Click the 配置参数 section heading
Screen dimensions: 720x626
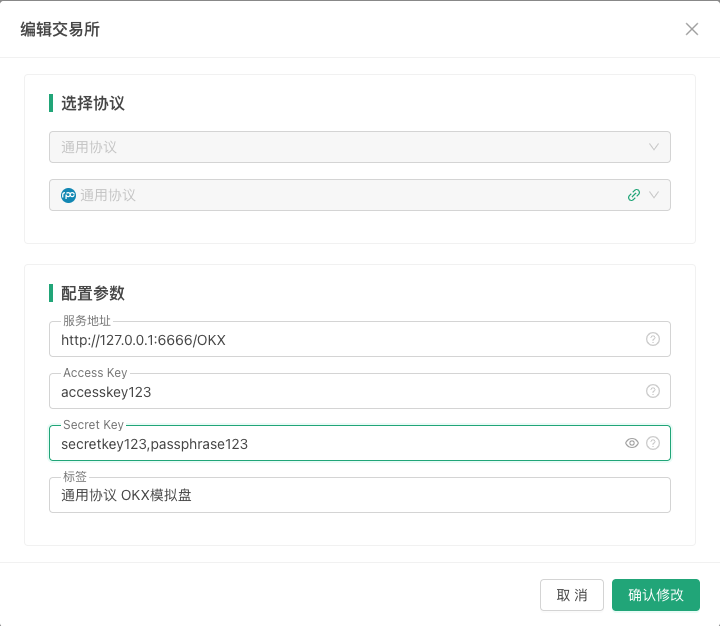tap(92, 293)
